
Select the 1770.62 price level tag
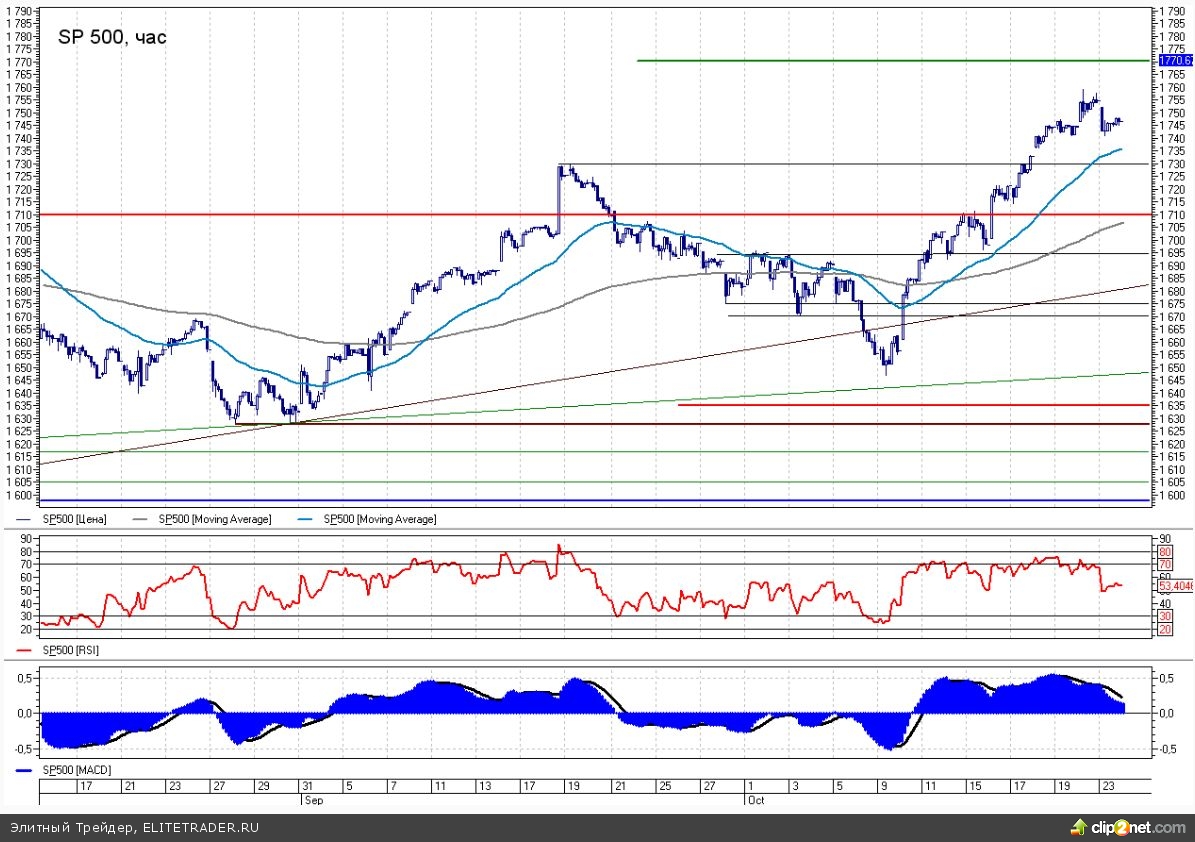pos(1175,61)
